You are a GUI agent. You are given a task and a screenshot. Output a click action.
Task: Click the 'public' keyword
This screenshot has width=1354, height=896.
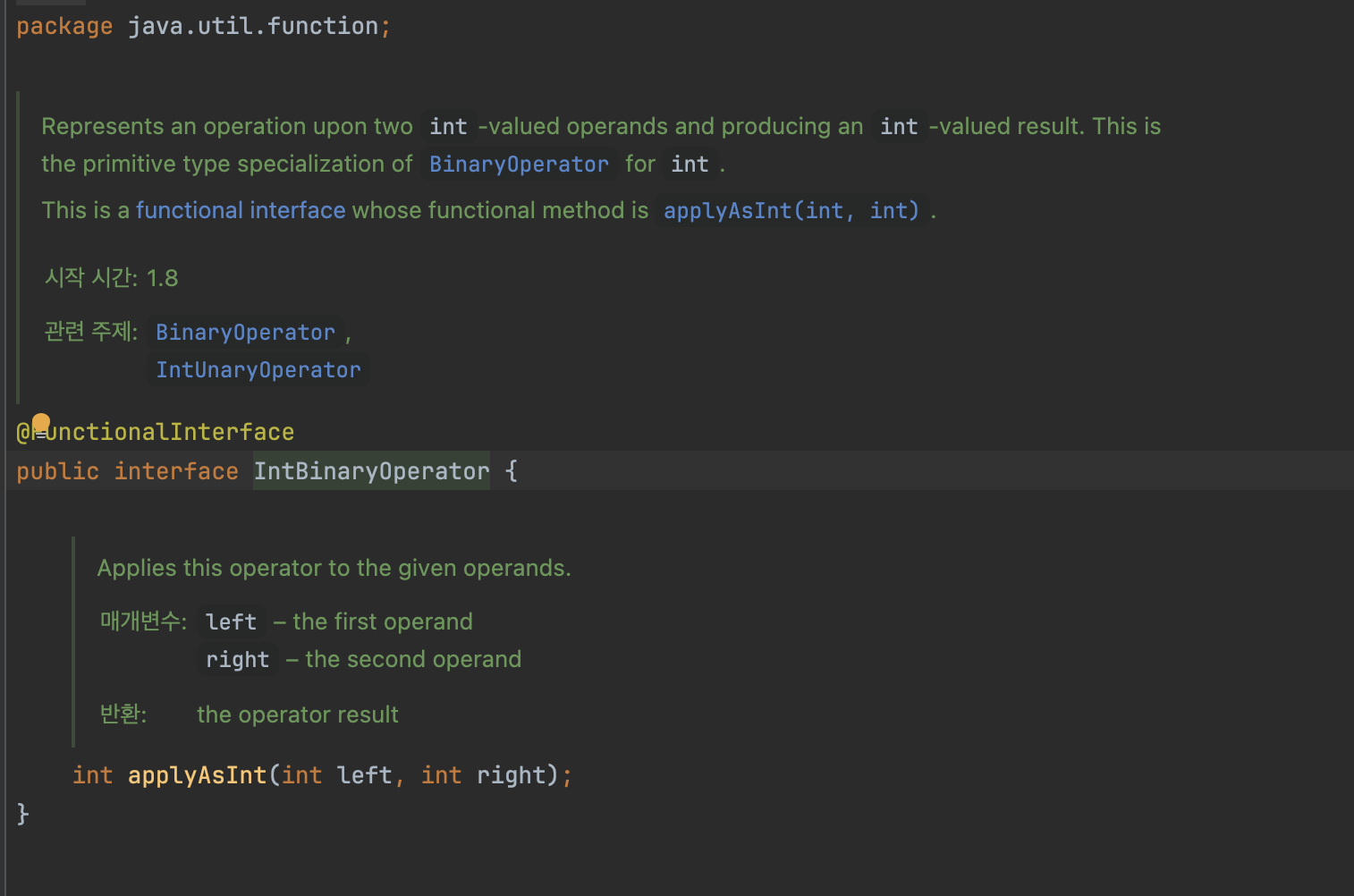(58, 471)
